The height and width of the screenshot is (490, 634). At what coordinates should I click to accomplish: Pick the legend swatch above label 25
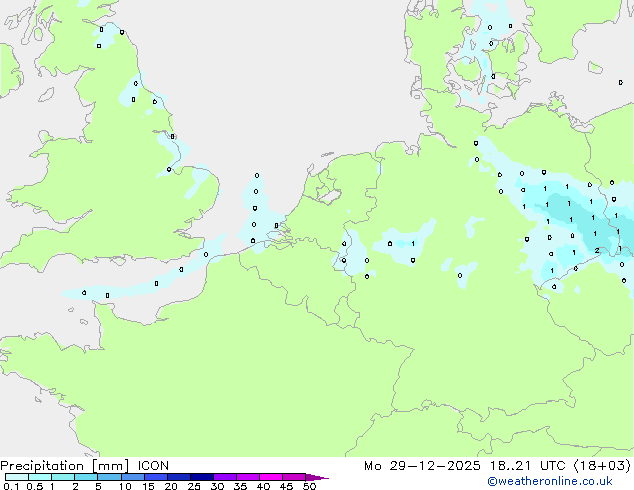(x=201, y=478)
